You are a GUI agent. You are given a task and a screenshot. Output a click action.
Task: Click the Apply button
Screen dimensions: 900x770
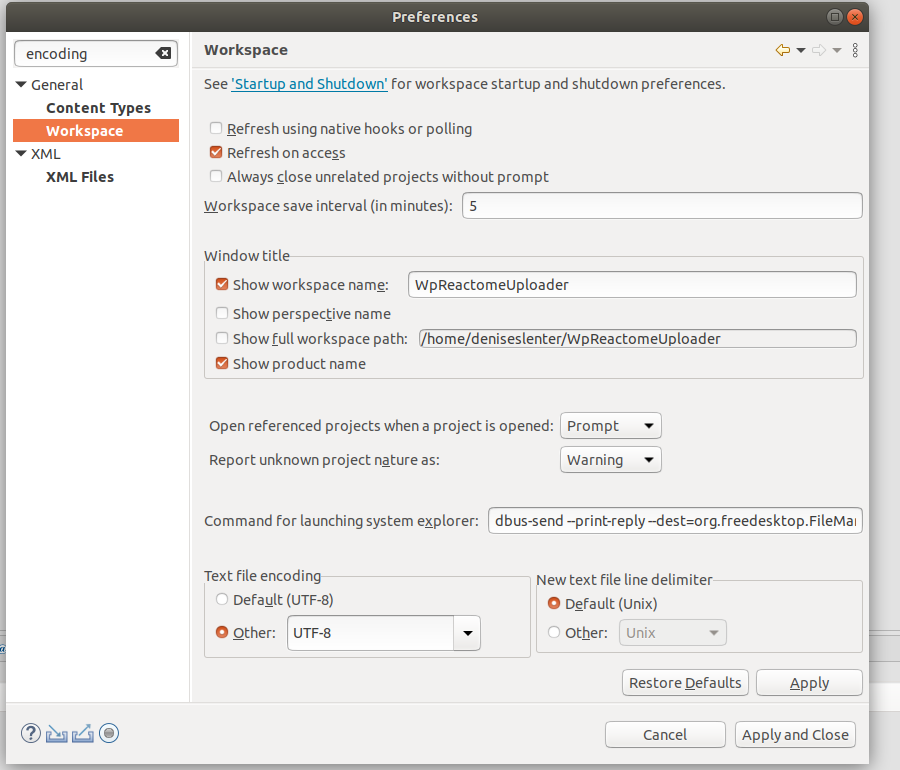click(809, 683)
